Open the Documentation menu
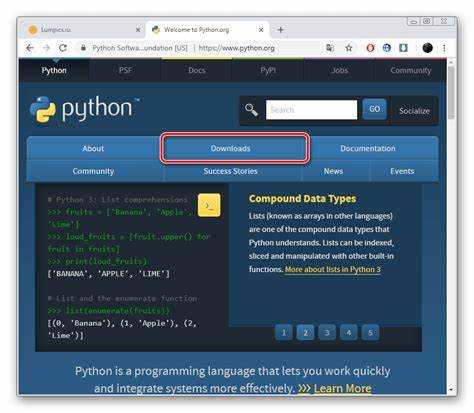 tap(368, 148)
